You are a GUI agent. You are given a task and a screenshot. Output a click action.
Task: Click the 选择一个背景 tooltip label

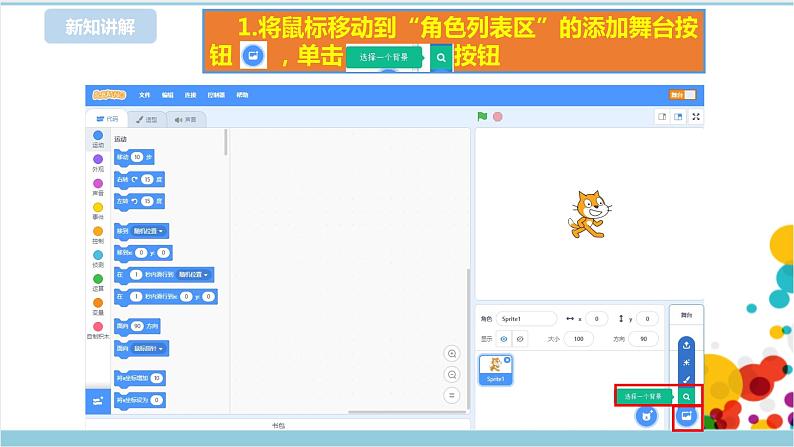(643, 396)
